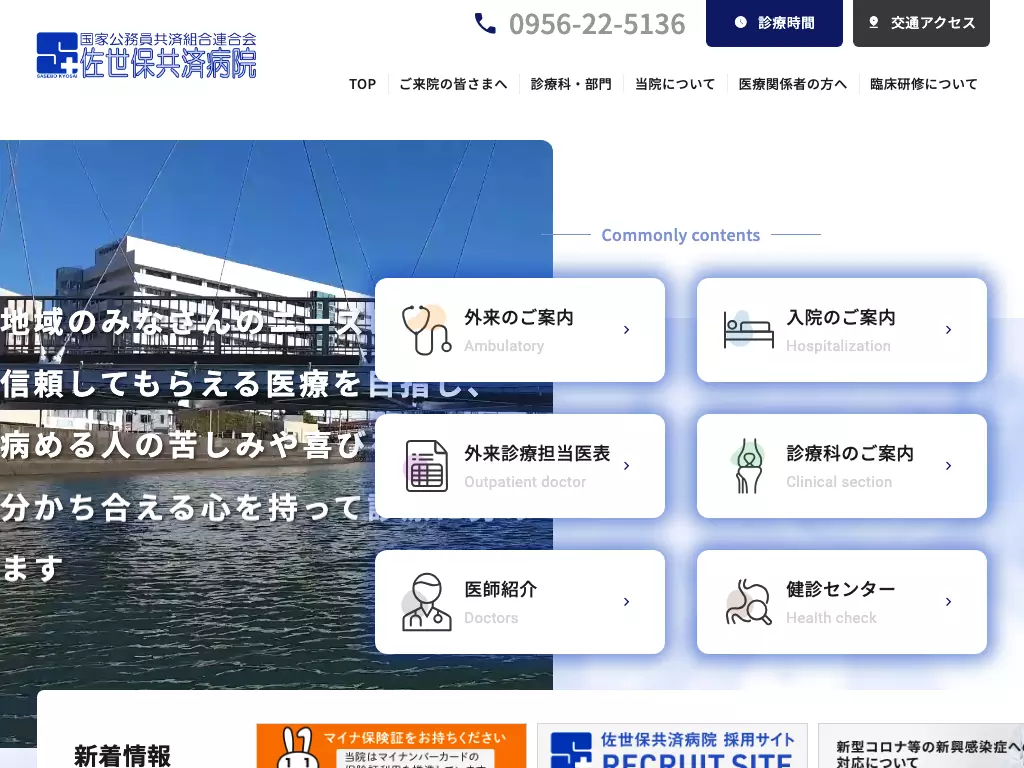Open the 当院について menu
This screenshot has width=1024, height=768.
tap(675, 84)
